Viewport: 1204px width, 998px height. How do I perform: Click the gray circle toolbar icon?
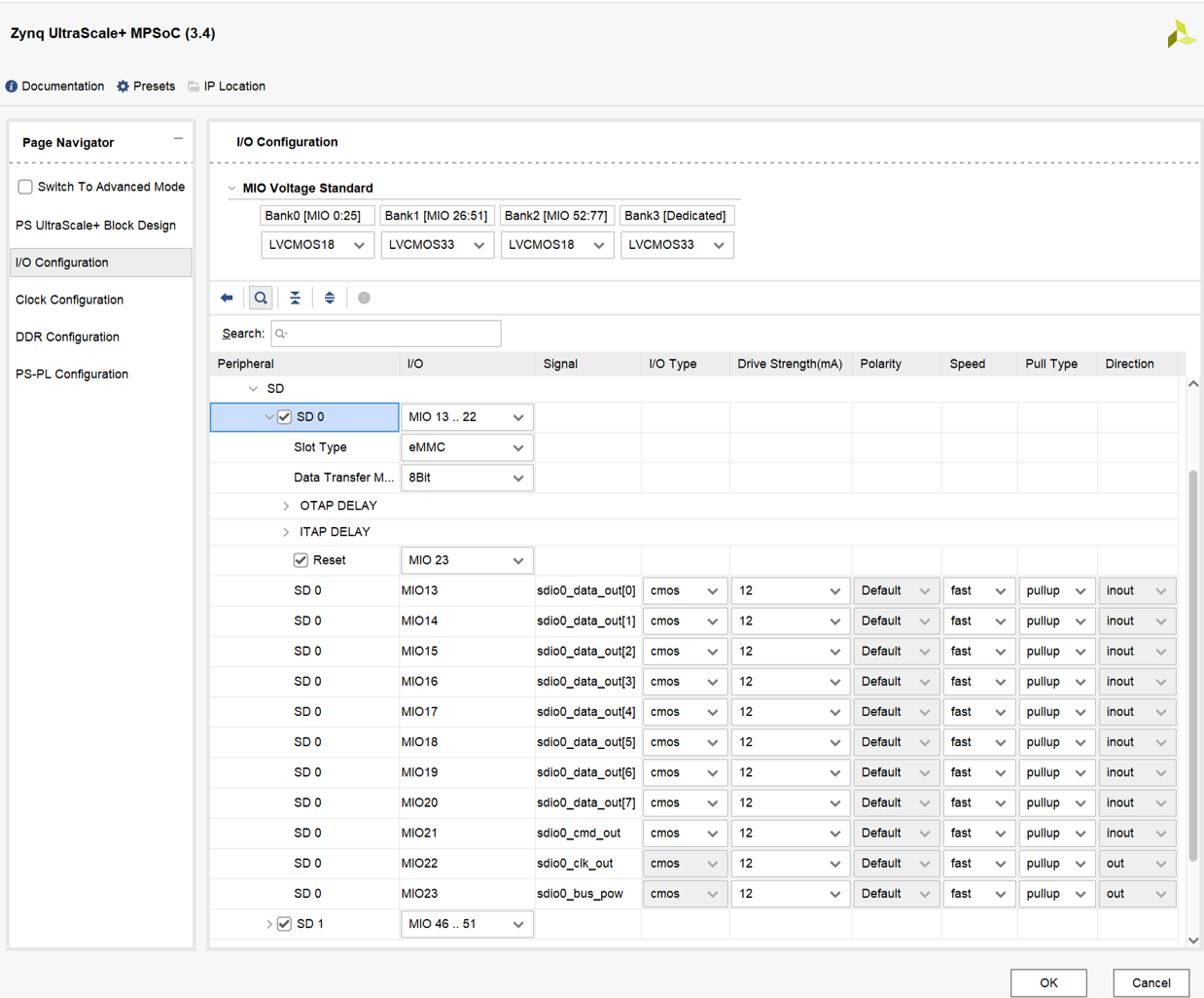click(x=364, y=298)
